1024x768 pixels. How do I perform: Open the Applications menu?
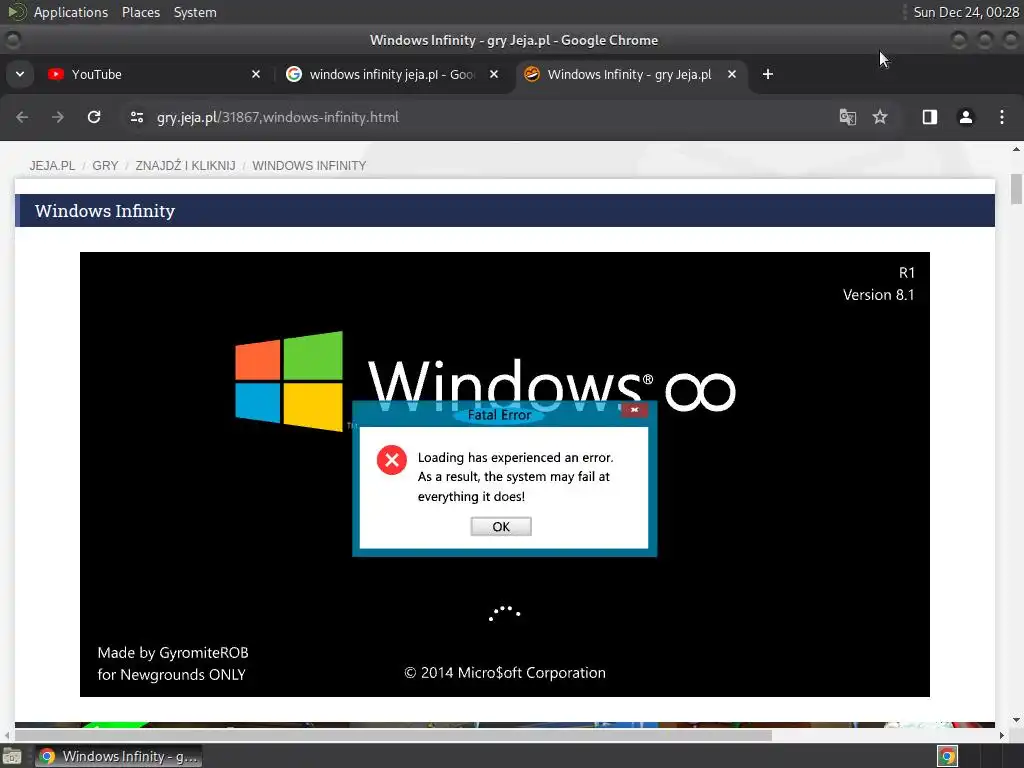(x=71, y=12)
